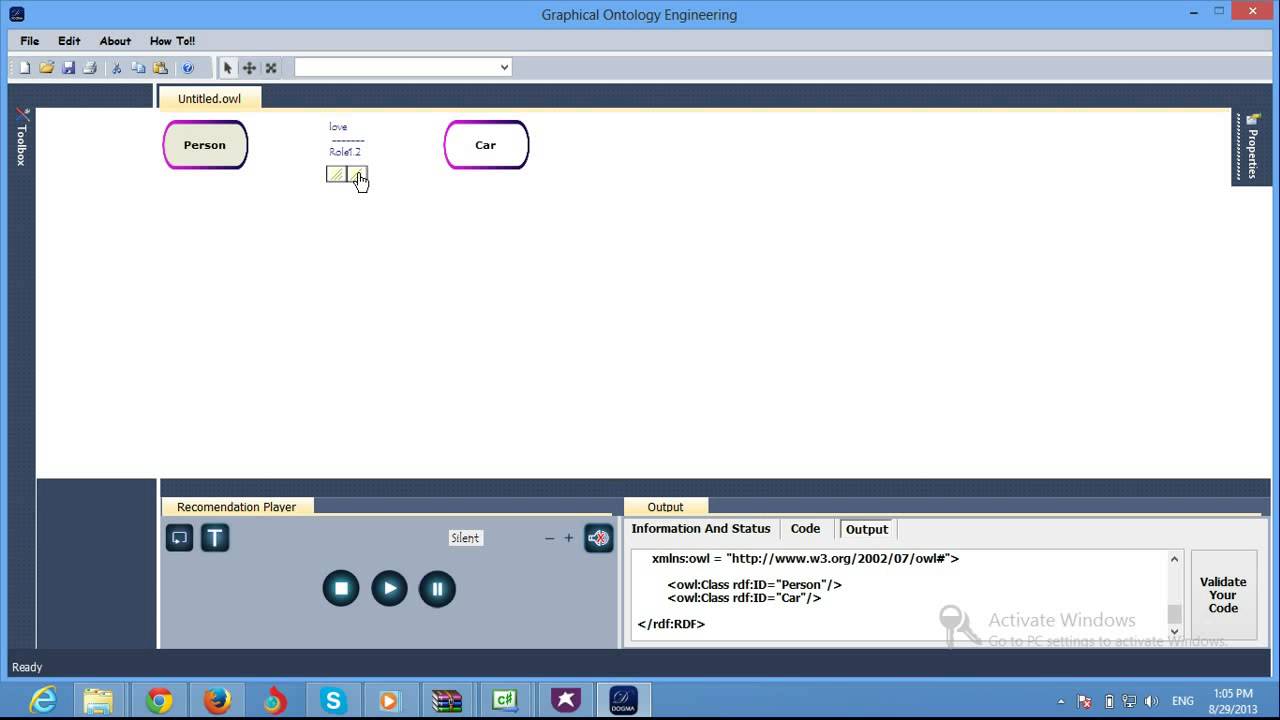Screen dimensions: 1280x720
Task: Select the expand arrows tool
Action: (x=271, y=68)
